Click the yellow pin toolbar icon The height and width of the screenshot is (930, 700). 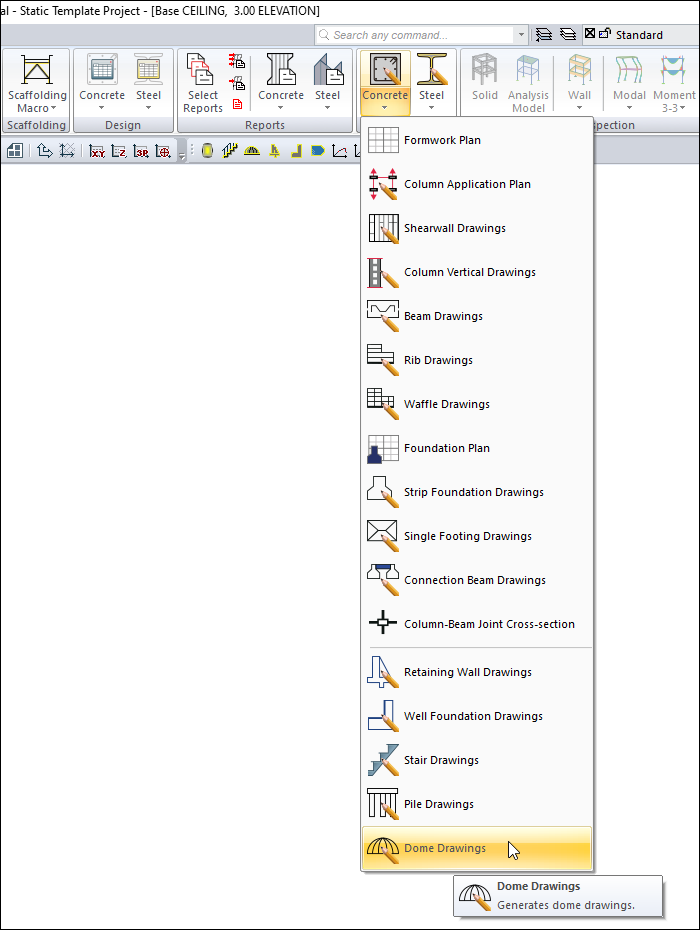[274, 151]
